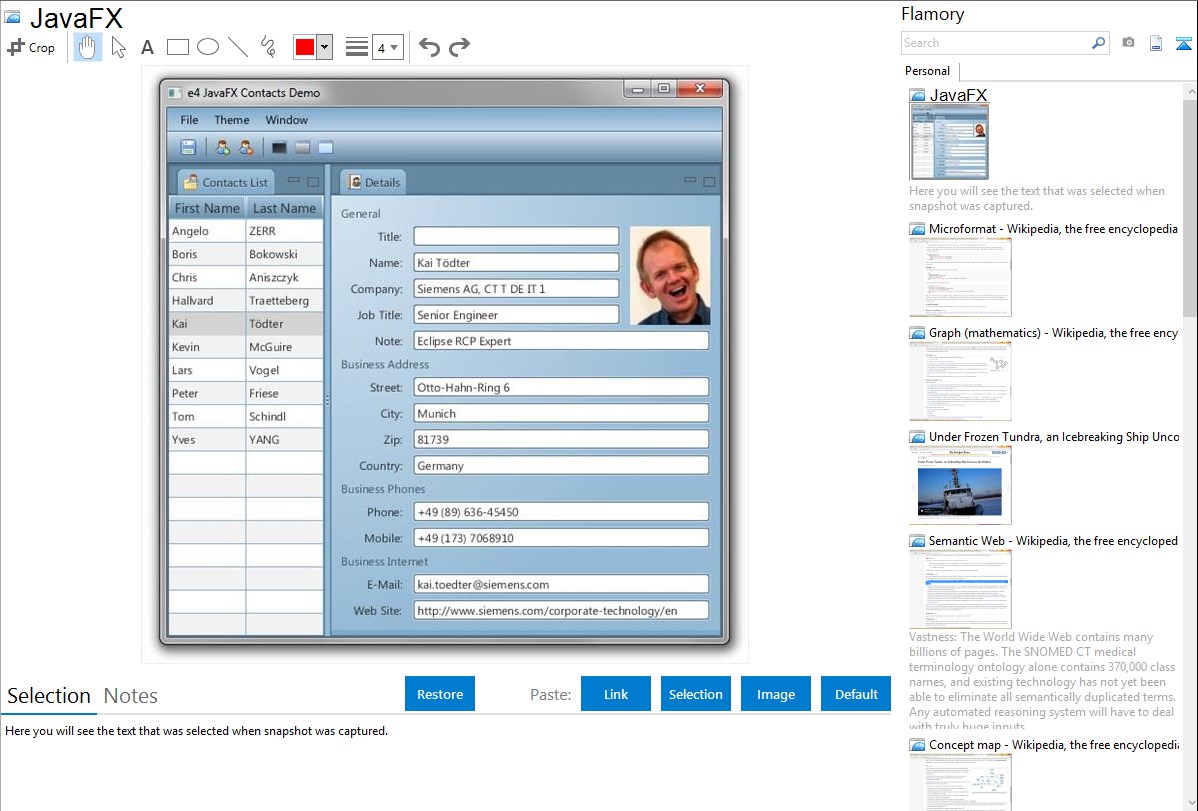Screen dimensions: 1198x811
Task: Focus the Flamory Search field
Action: pyautogui.click(x=995, y=43)
